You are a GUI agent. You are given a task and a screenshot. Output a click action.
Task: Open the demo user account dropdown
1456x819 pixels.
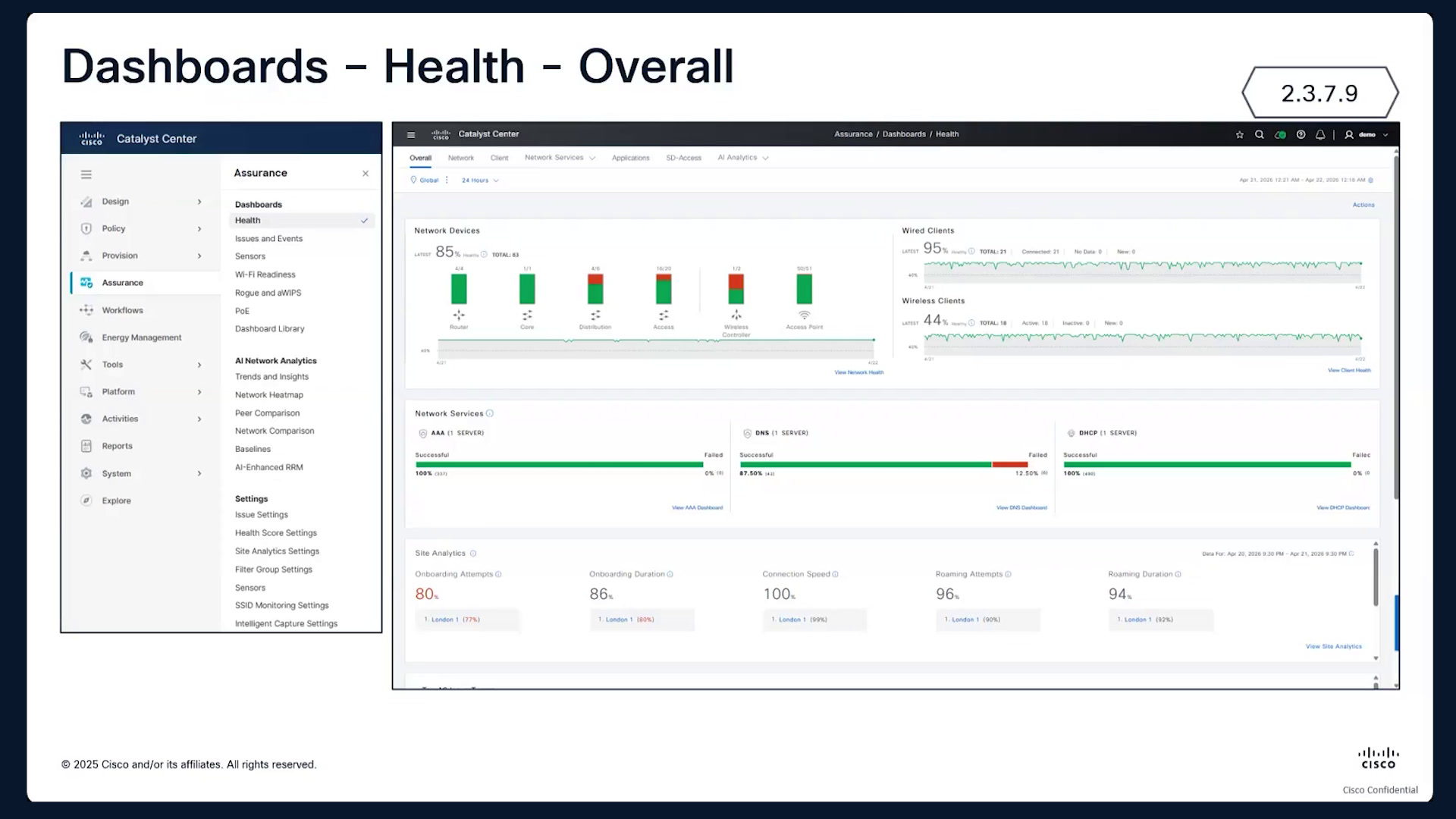(1367, 135)
